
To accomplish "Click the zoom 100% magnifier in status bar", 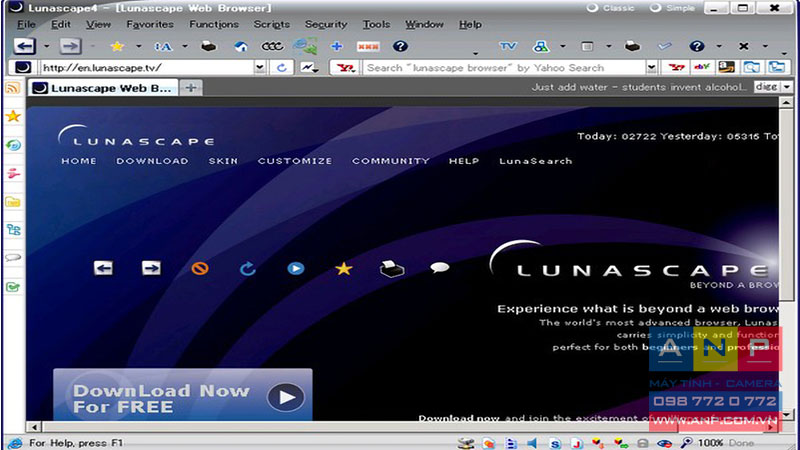I will coord(687,443).
